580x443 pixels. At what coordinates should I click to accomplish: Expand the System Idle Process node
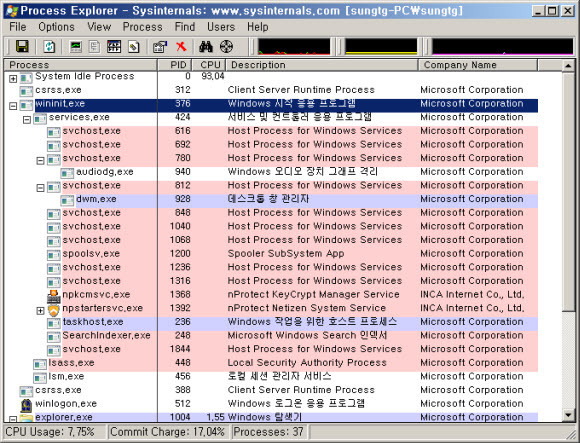13,79
